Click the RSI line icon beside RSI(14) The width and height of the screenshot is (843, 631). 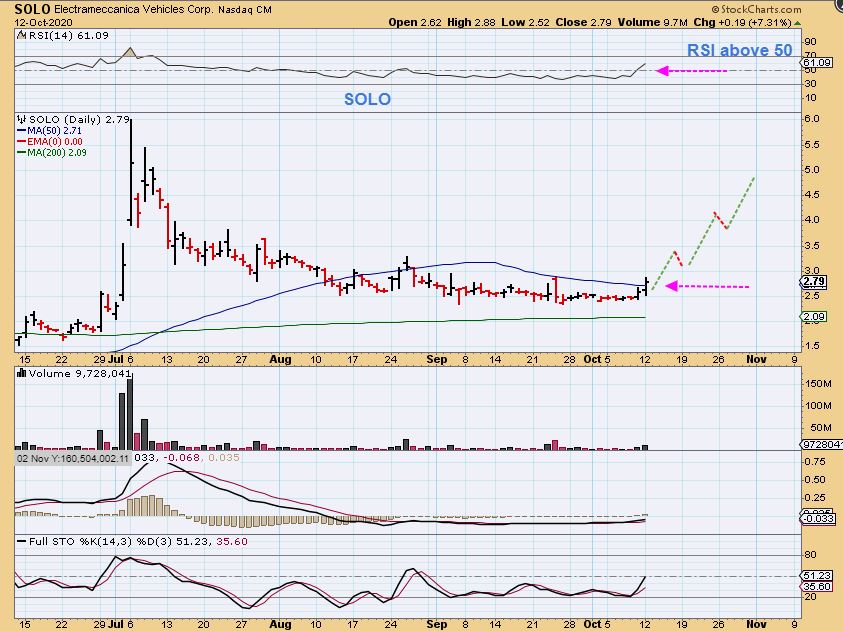tap(21, 35)
